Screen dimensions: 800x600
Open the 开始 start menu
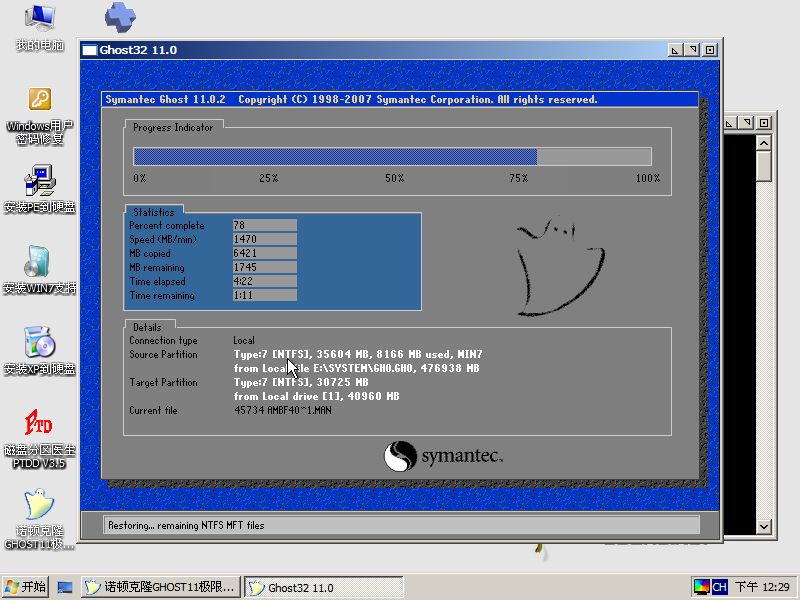[x=26, y=587]
